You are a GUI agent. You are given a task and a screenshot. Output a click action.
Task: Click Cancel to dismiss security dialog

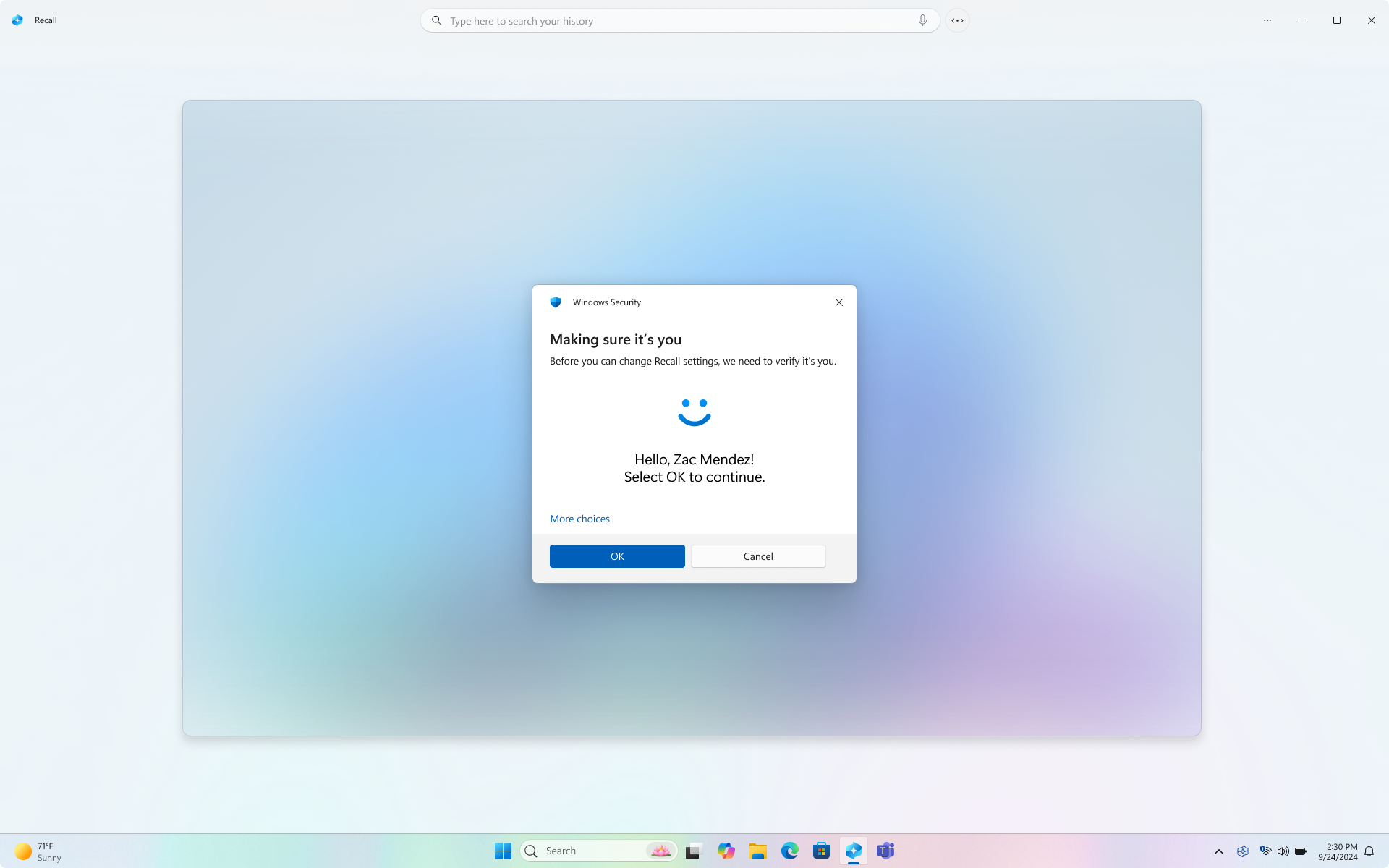click(758, 556)
